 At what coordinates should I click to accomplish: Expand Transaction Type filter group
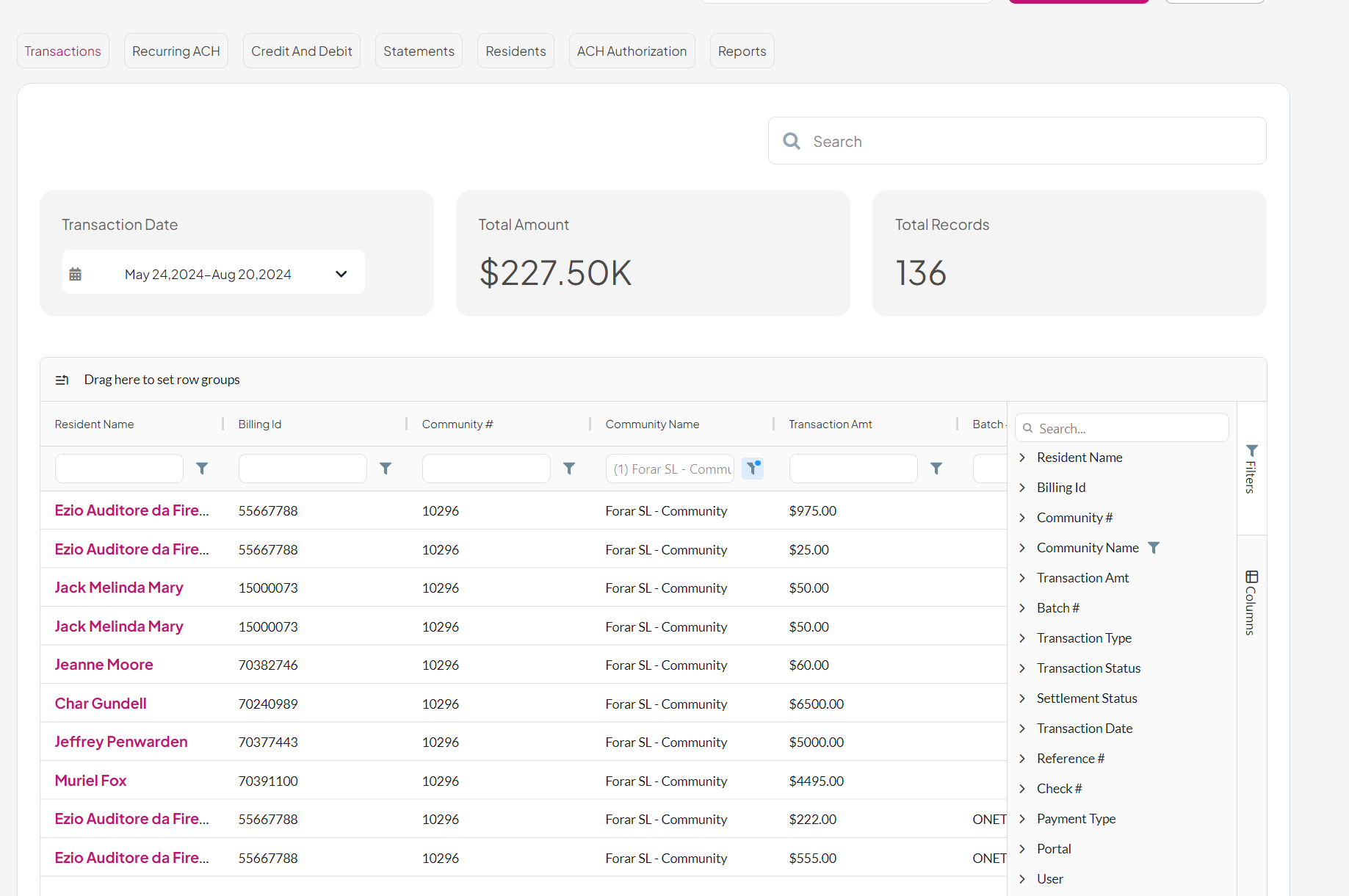click(1022, 638)
